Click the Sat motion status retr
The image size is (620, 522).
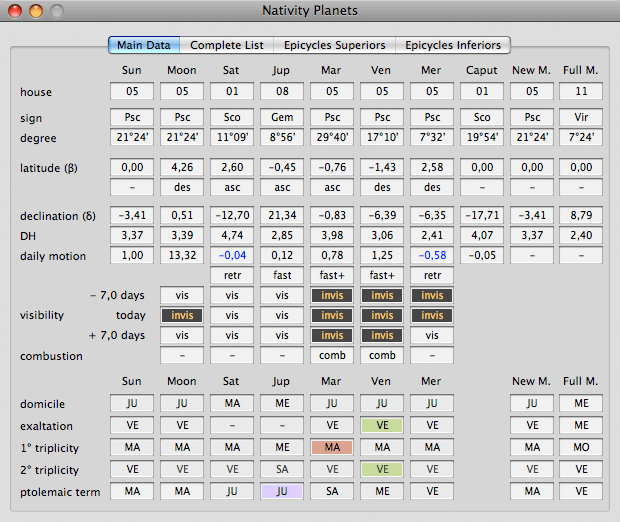coord(232,275)
